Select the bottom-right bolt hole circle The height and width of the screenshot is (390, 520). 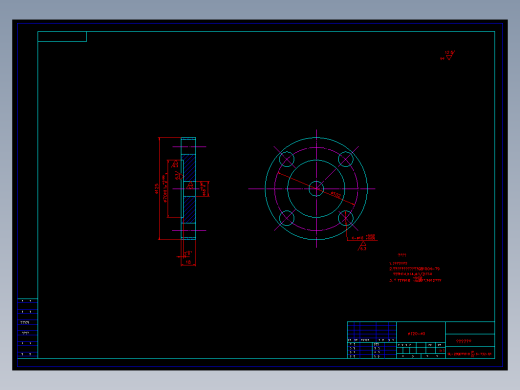[x=346, y=218]
